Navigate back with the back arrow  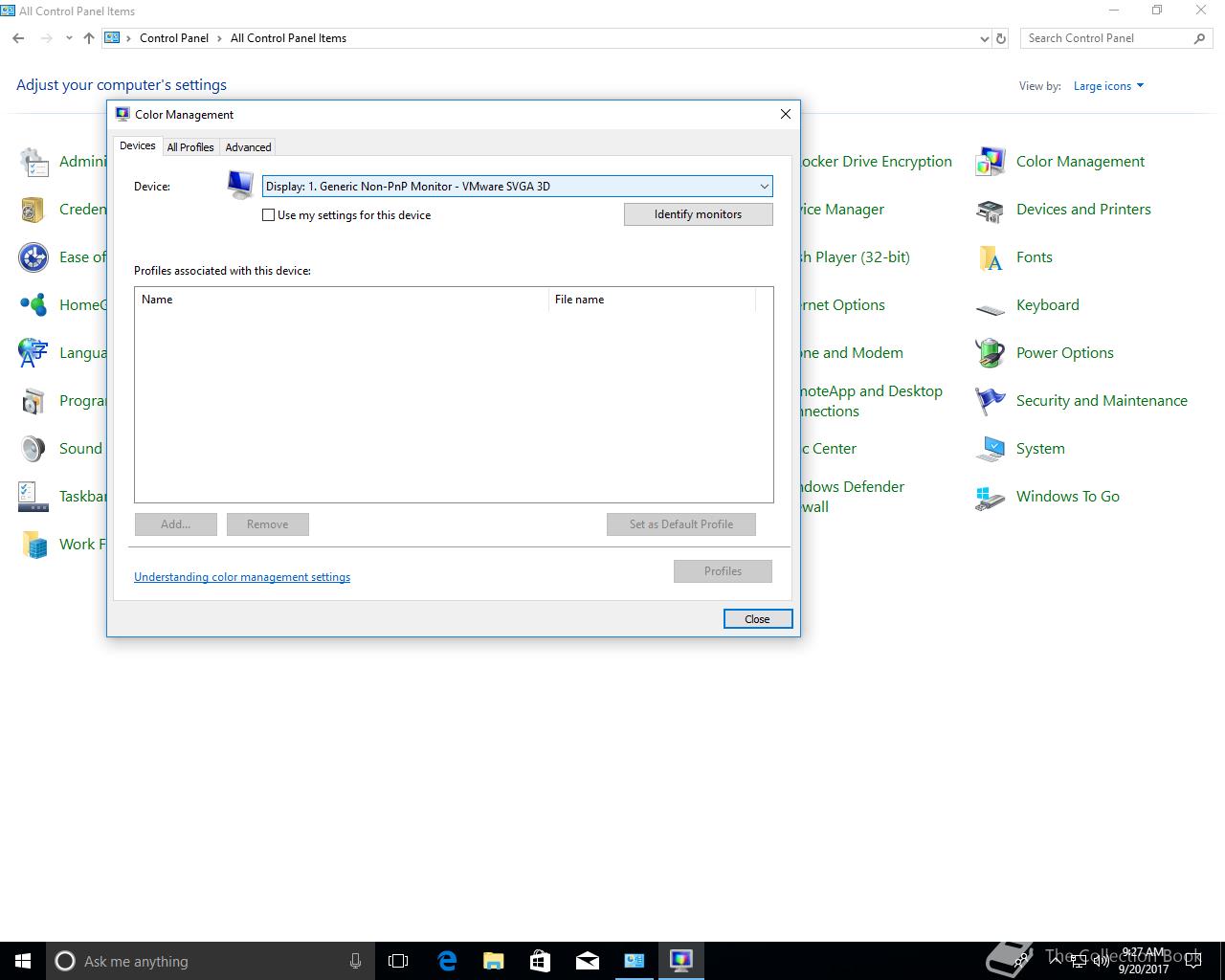(19, 38)
